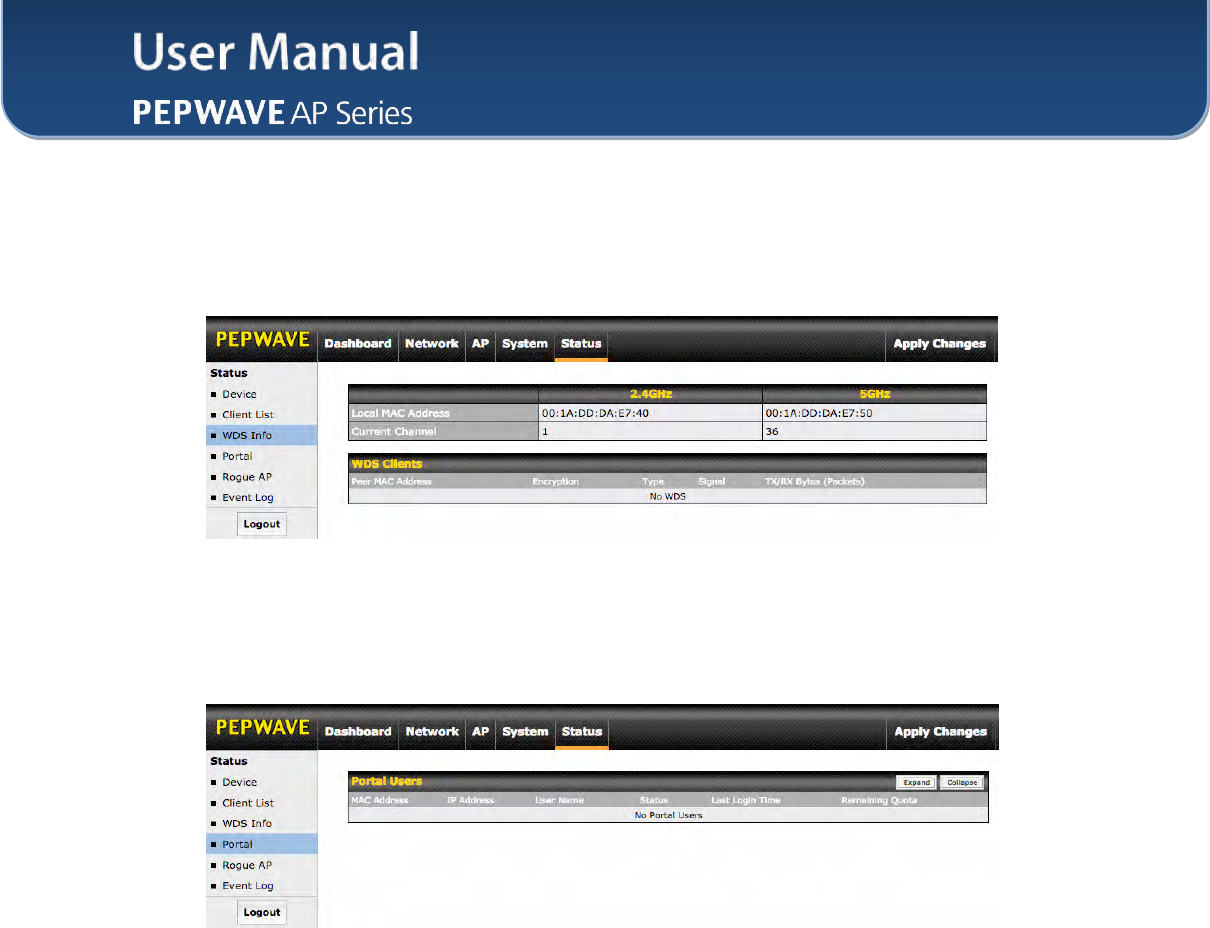Image resolution: width=1210 pixels, height=928 pixels.
Task: Click the 5GHz column header
Action: tap(875, 394)
